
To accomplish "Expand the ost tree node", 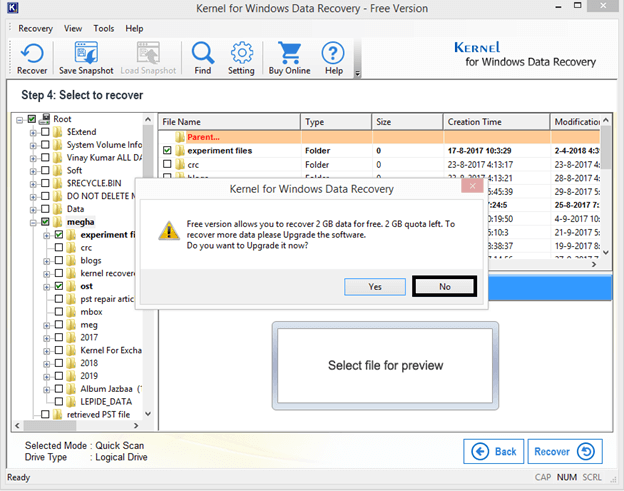I will tap(47, 286).
